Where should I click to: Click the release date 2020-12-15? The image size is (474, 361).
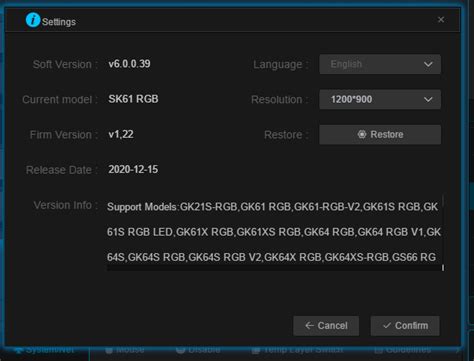pos(133,169)
